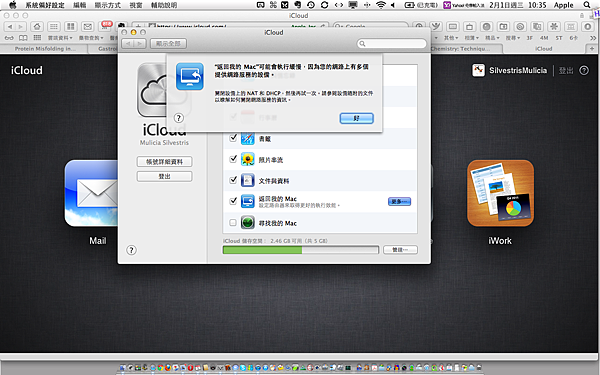Click the Back to My Mac row icon
Image resolution: width=600 pixels, height=375 pixels.
248,201
